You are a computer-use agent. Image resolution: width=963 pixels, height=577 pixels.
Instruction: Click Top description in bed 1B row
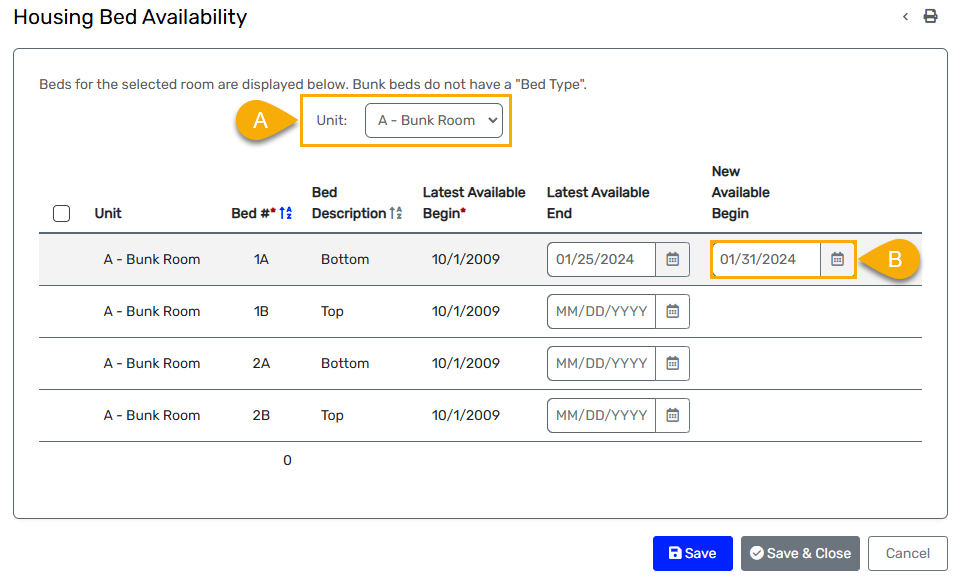tap(332, 312)
